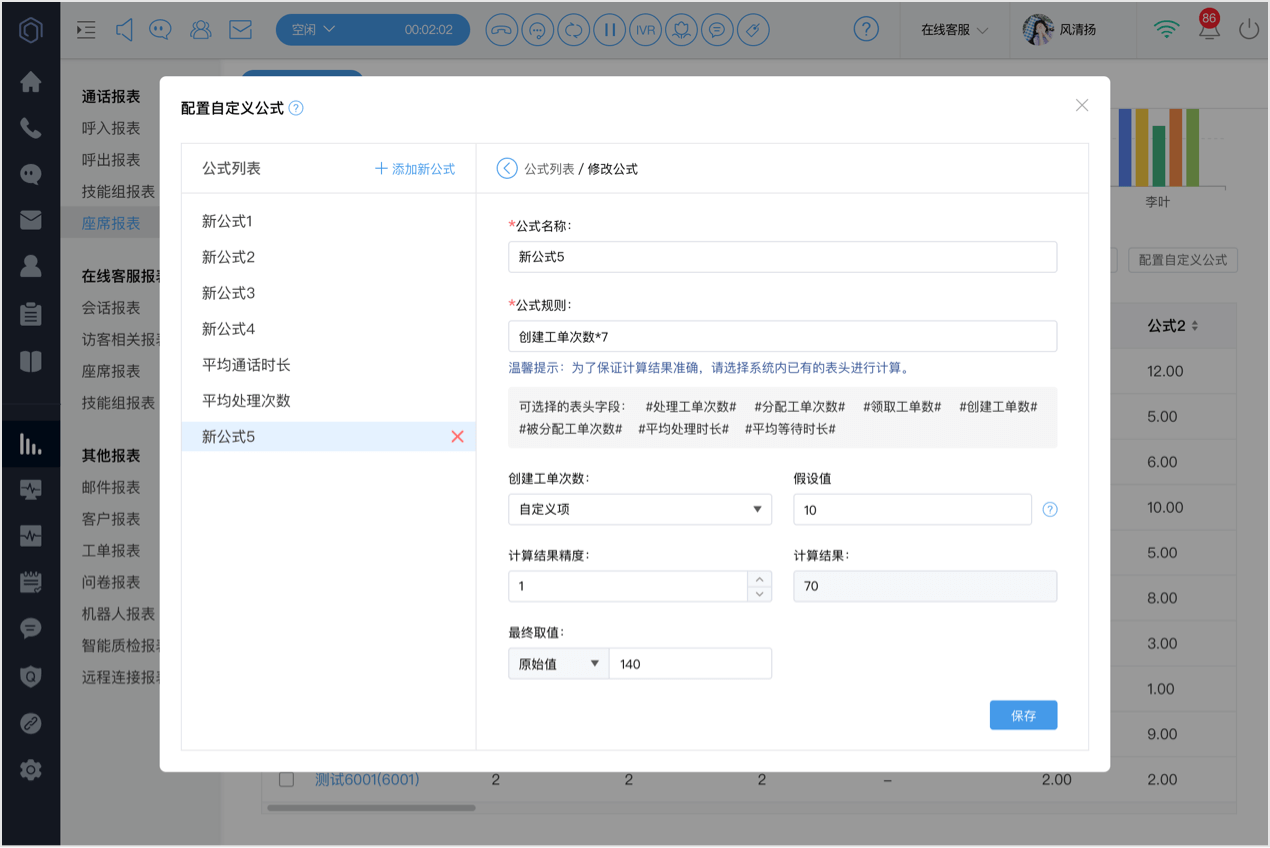Image resolution: width=1270 pixels, height=848 pixels.
Task: Open 呼出报表 in side menu
Action: click(111, 160)
